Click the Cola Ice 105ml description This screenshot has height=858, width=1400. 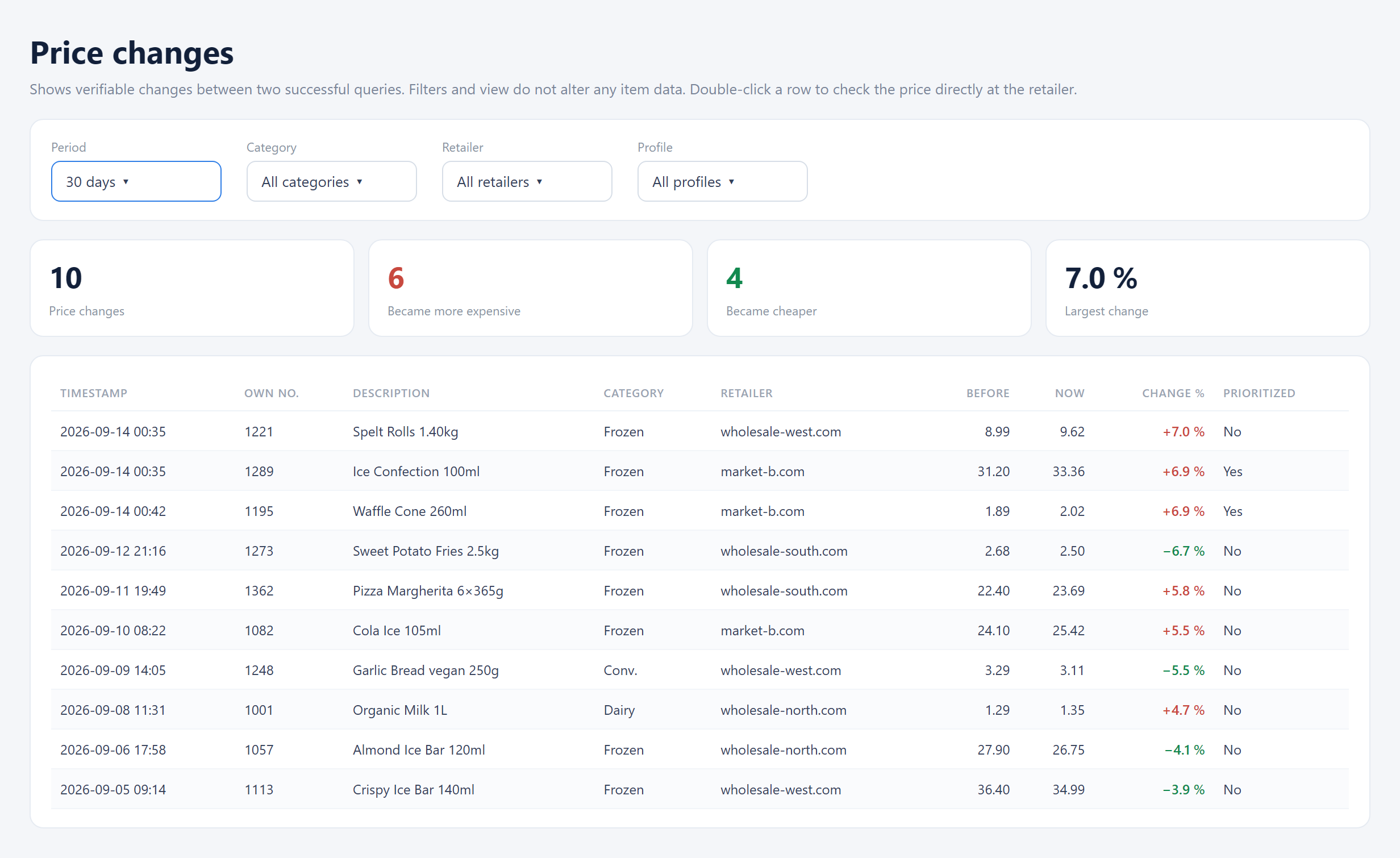click(x=397, y=630)
